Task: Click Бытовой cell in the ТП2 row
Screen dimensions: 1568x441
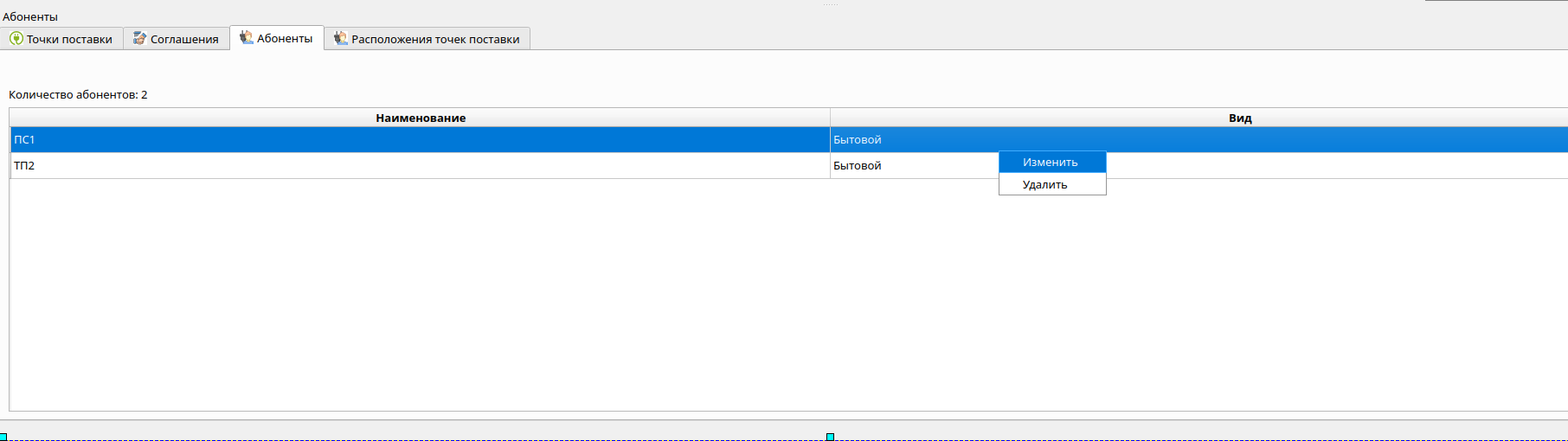Action: [x=858, y=166]
